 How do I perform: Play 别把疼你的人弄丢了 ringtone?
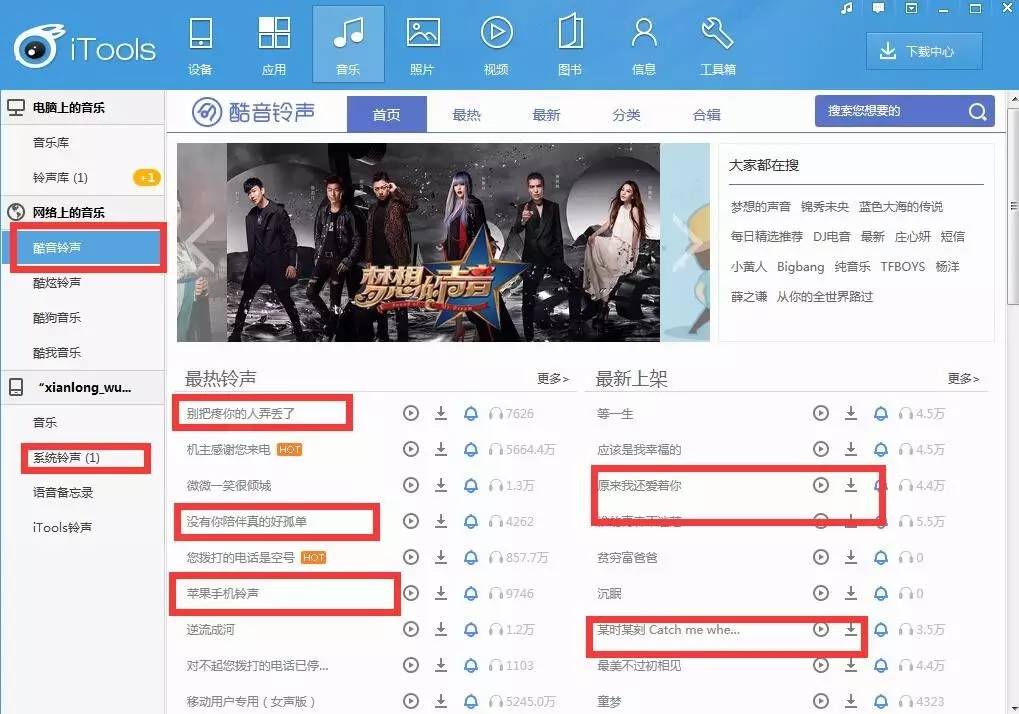click(x=411, y=413)
